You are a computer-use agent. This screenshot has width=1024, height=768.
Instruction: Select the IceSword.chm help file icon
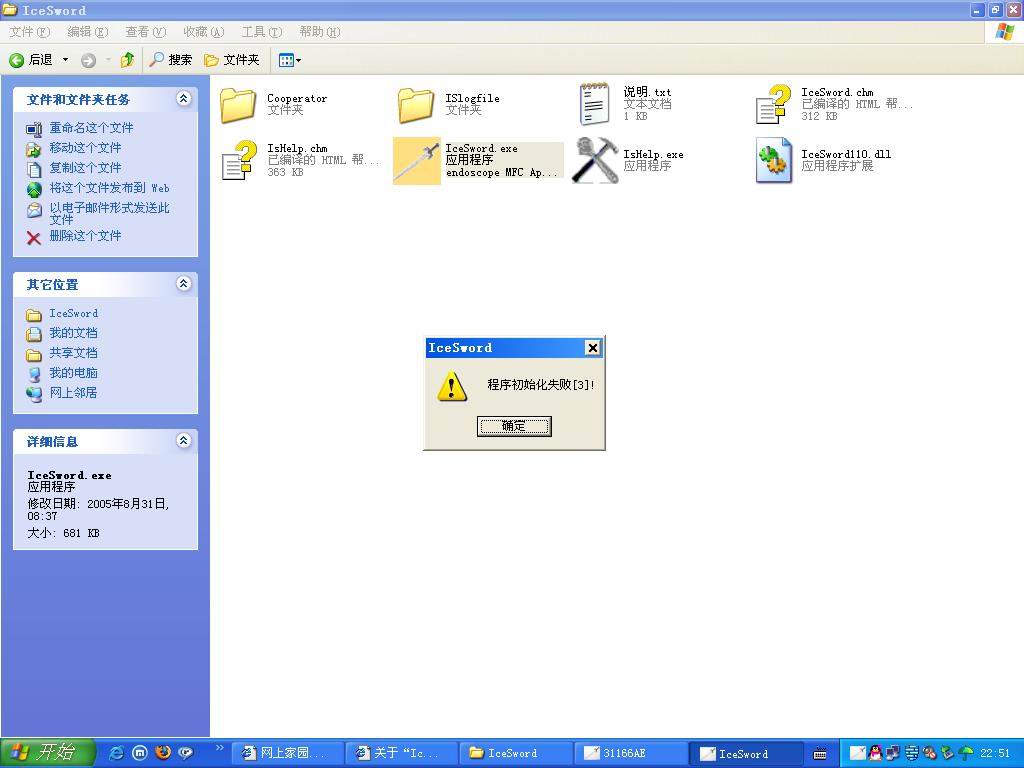(x=773, y=104)
